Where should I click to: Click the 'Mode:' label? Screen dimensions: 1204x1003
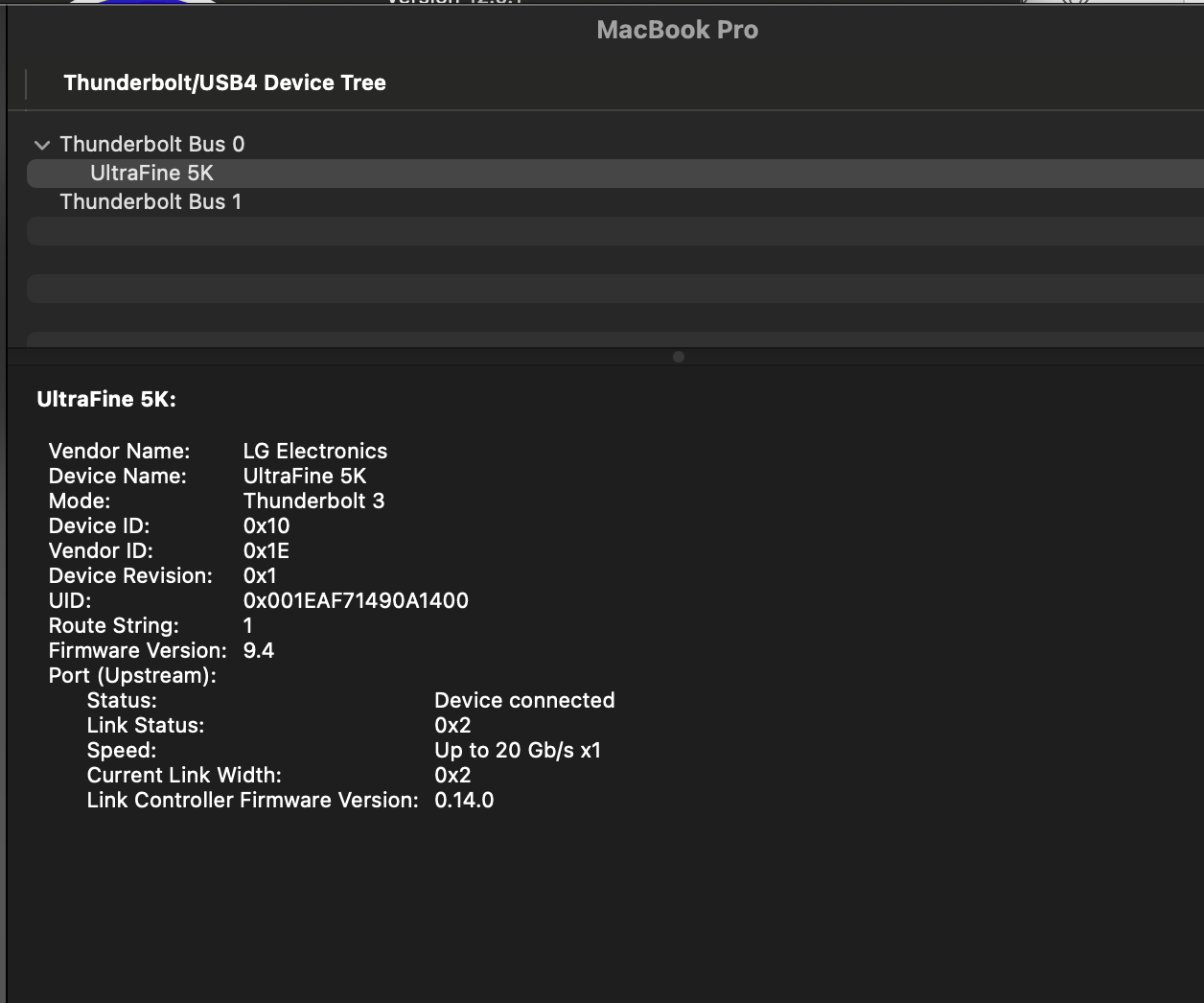tap(80, 501)
